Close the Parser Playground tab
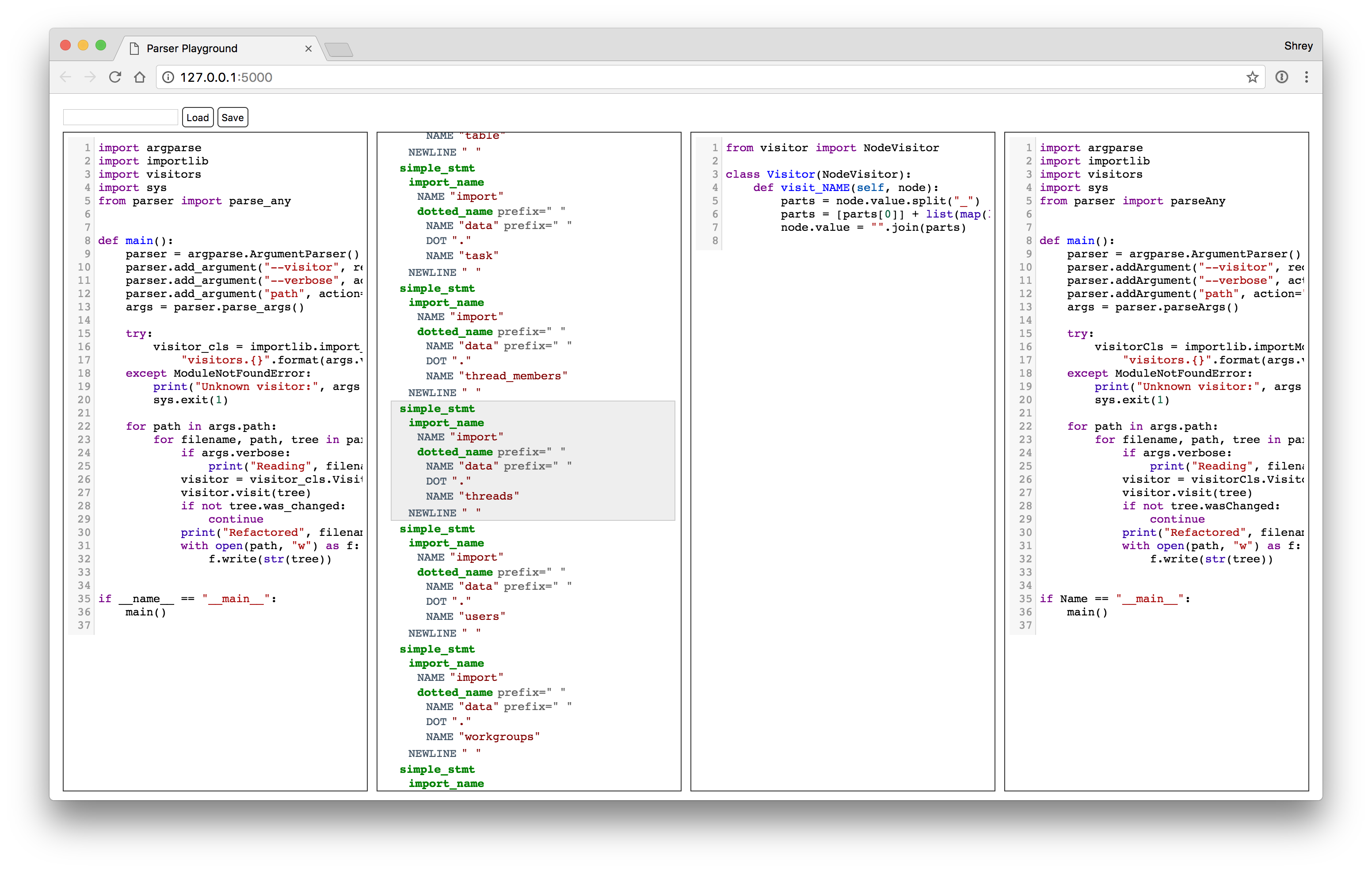Screen dimensions: 1372x871 point(308,49)
